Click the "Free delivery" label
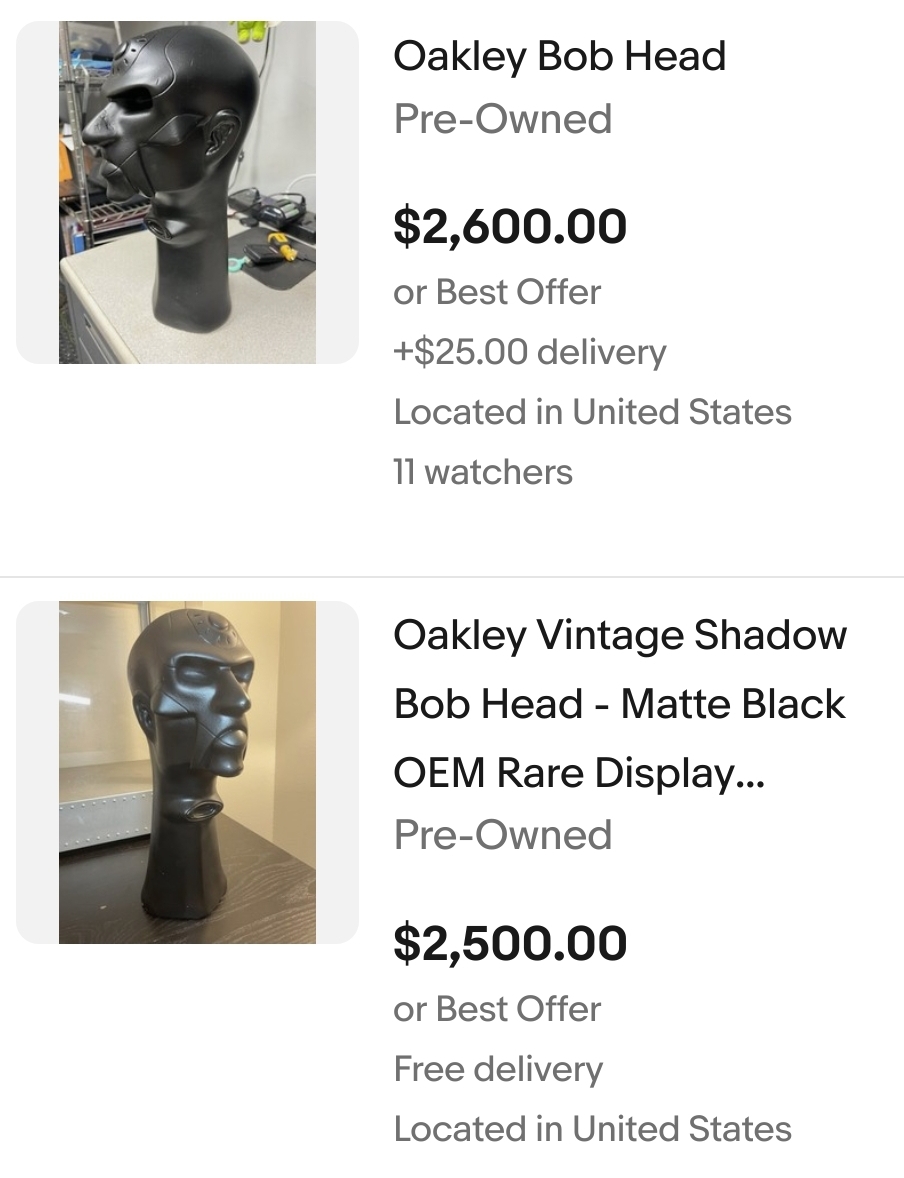The width and height of the screenshot is (904, 1178). point(498,1069)
